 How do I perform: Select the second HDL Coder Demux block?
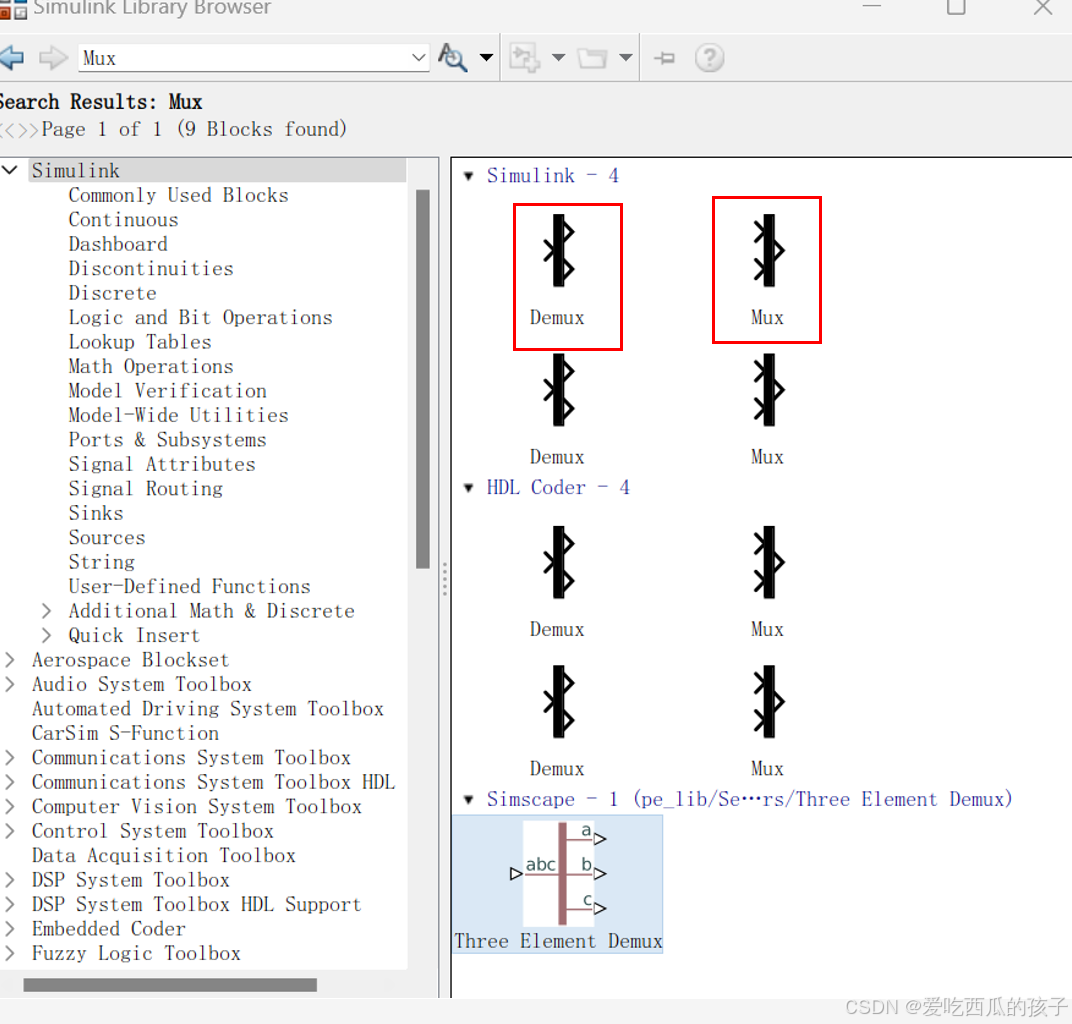click(x=558, y=721)
